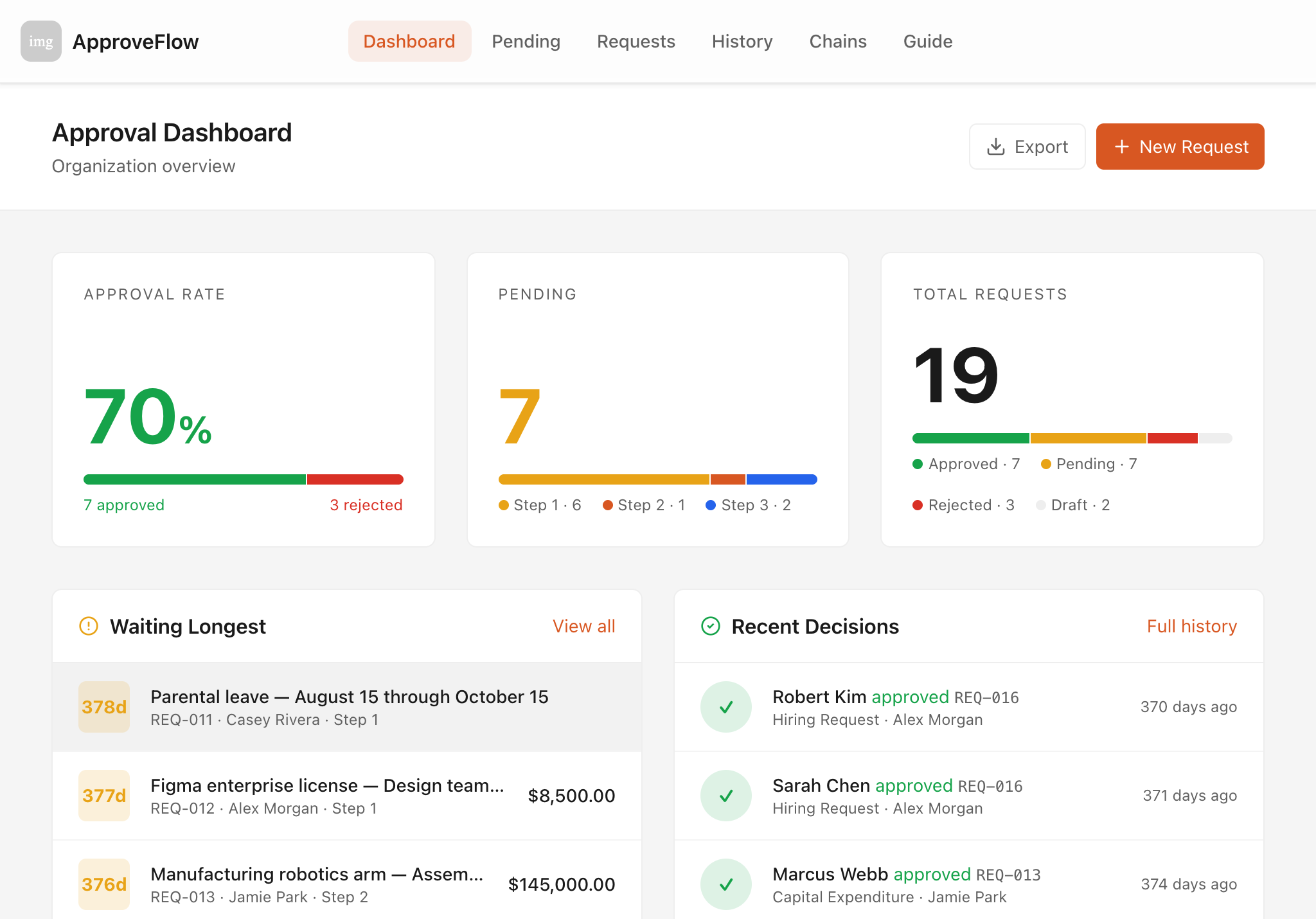Click the checkmark icon beside Marcus Webb
The image size is (1316, 919).
[x=726, y=884]
